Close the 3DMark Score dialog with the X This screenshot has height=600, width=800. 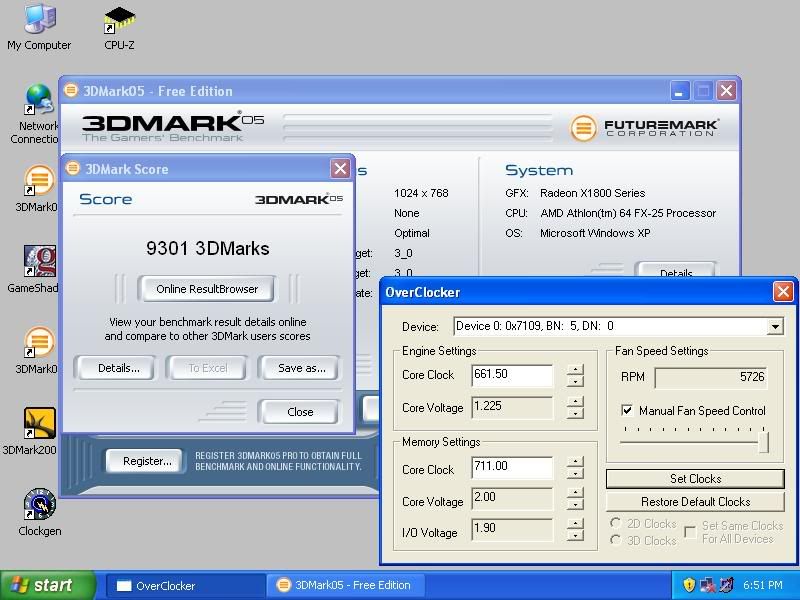click(x=340, y=168)
